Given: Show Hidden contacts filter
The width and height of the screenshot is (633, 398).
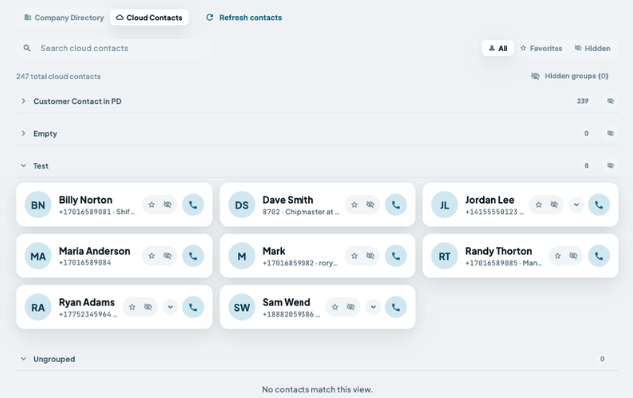Looking at the screenshot, I should (x=592, y=48).
